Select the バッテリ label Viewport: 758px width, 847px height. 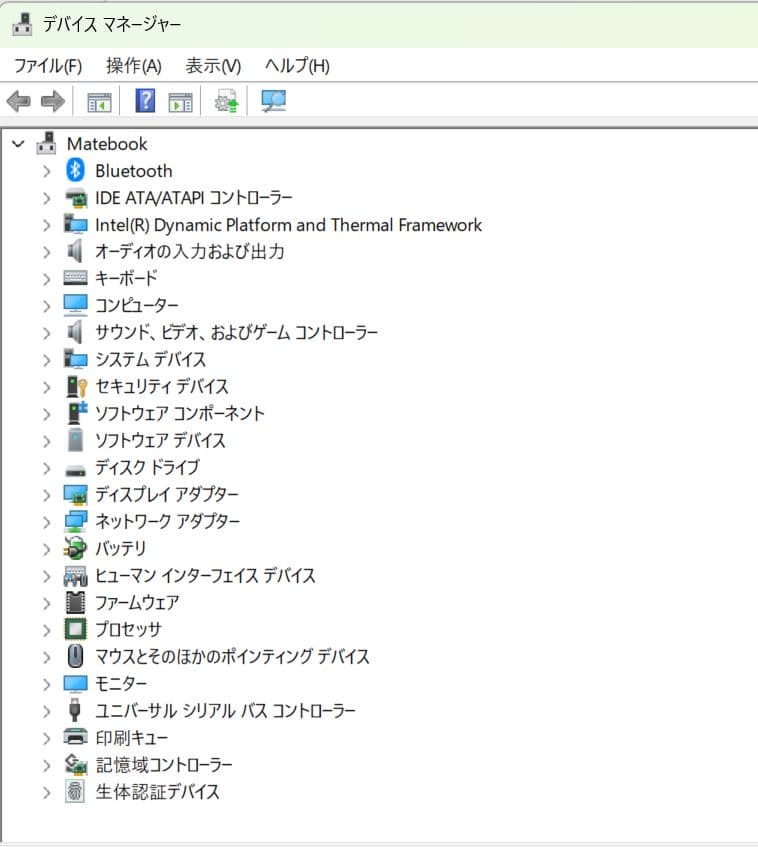120,548
